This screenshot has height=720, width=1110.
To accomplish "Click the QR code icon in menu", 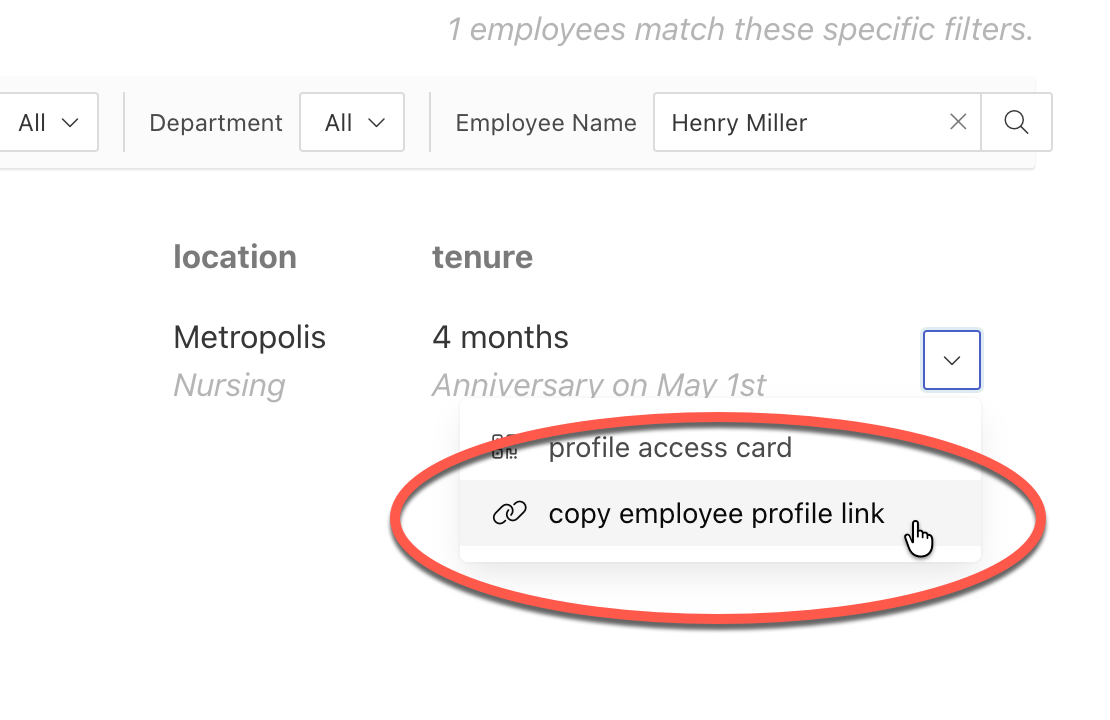I will 505,447.
